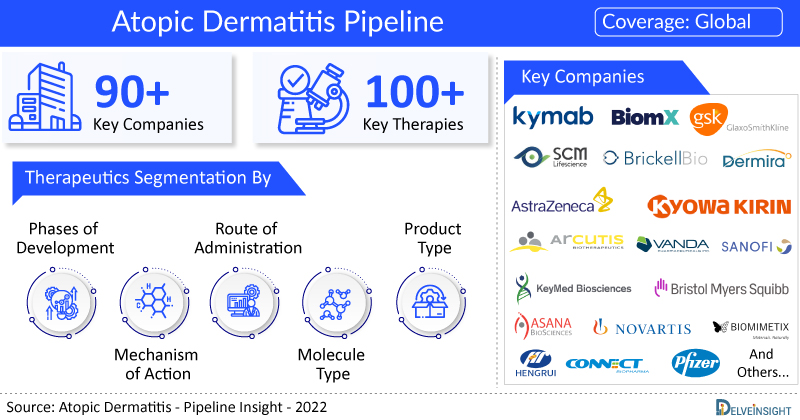Screen dimensions: 800x420
Task: Click the Key Therapies label
Action: click(x=413, y=125)
